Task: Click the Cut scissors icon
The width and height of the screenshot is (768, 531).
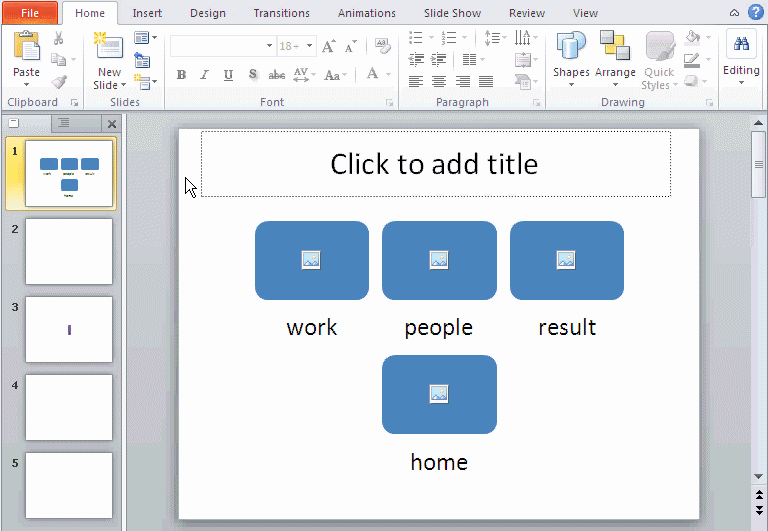Action: tap(59, 38)
